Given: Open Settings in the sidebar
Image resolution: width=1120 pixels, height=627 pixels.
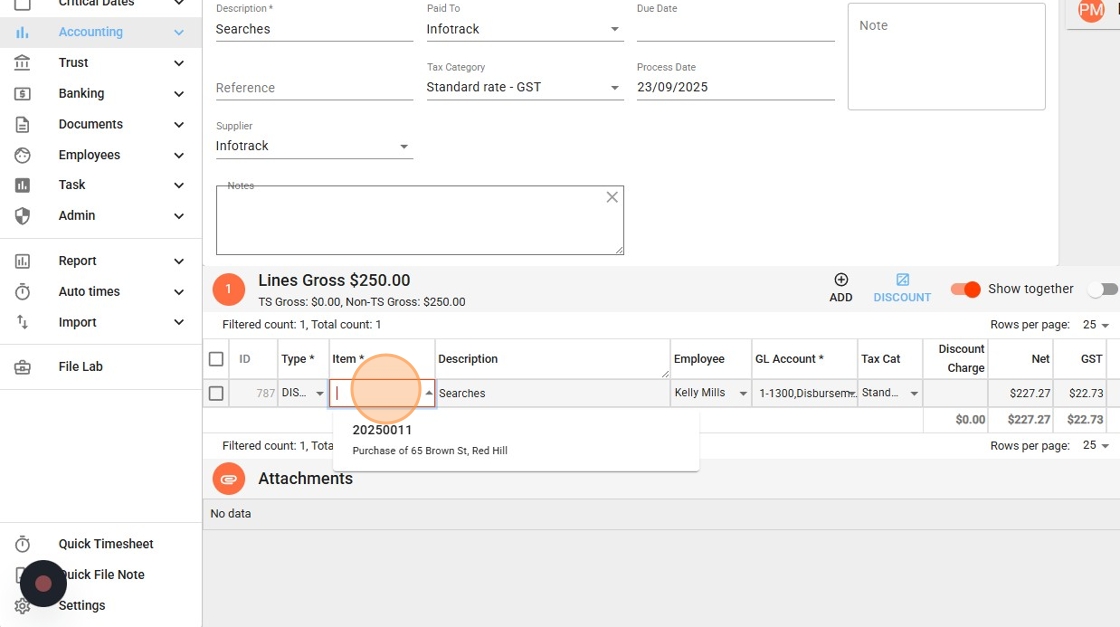Looking at the screenshot, I should click(x=81, y=606).
